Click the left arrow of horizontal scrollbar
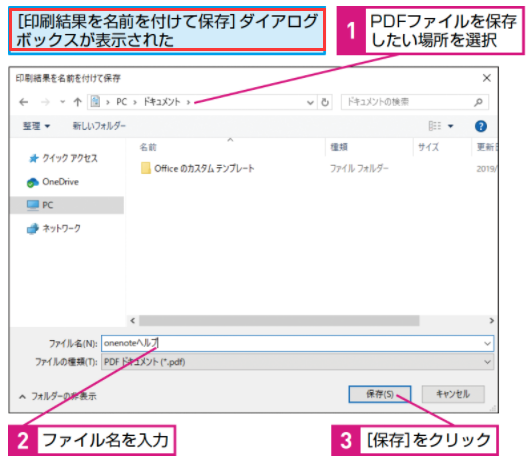 [133, 320]
